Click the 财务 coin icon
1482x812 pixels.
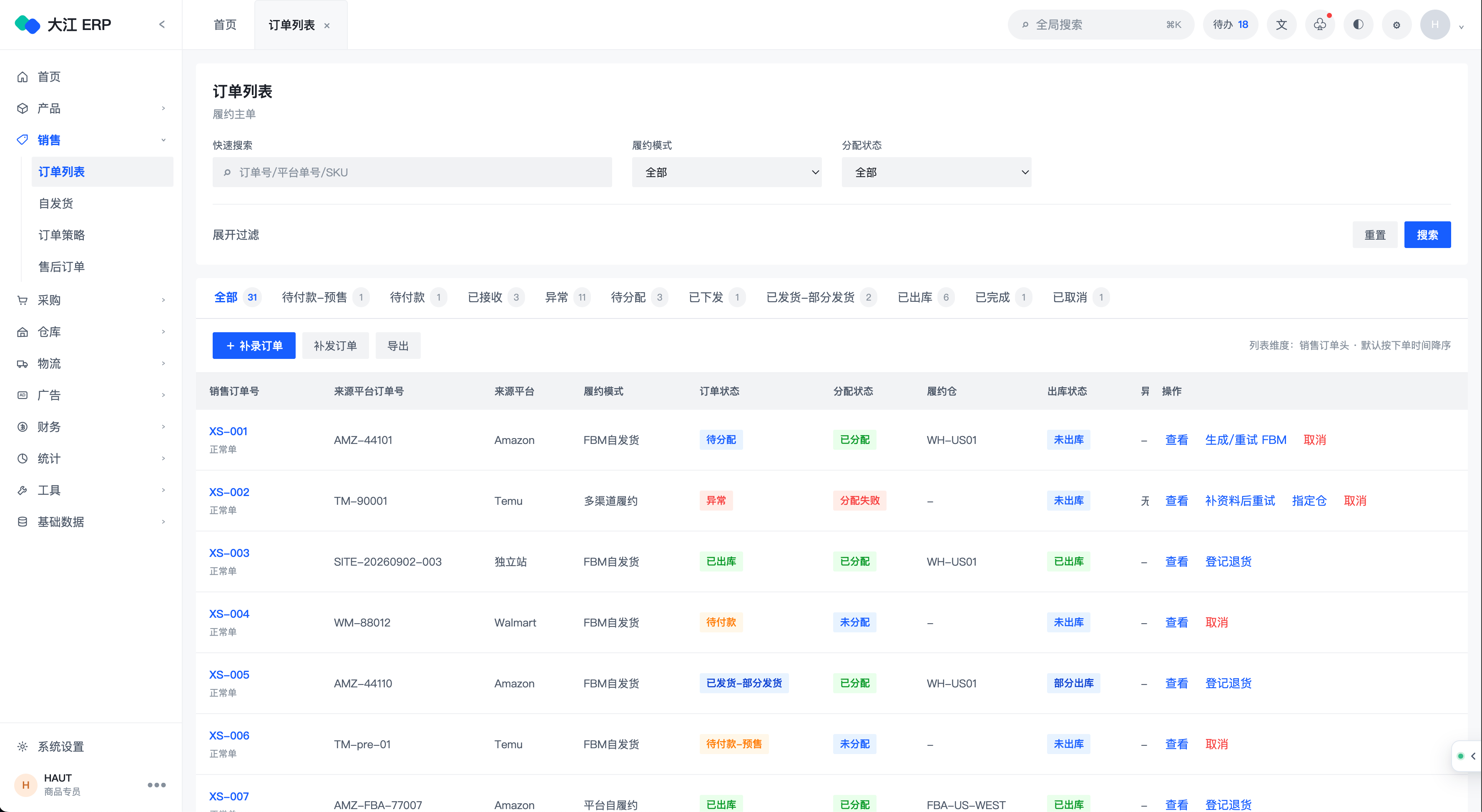(x=23, y=427)
